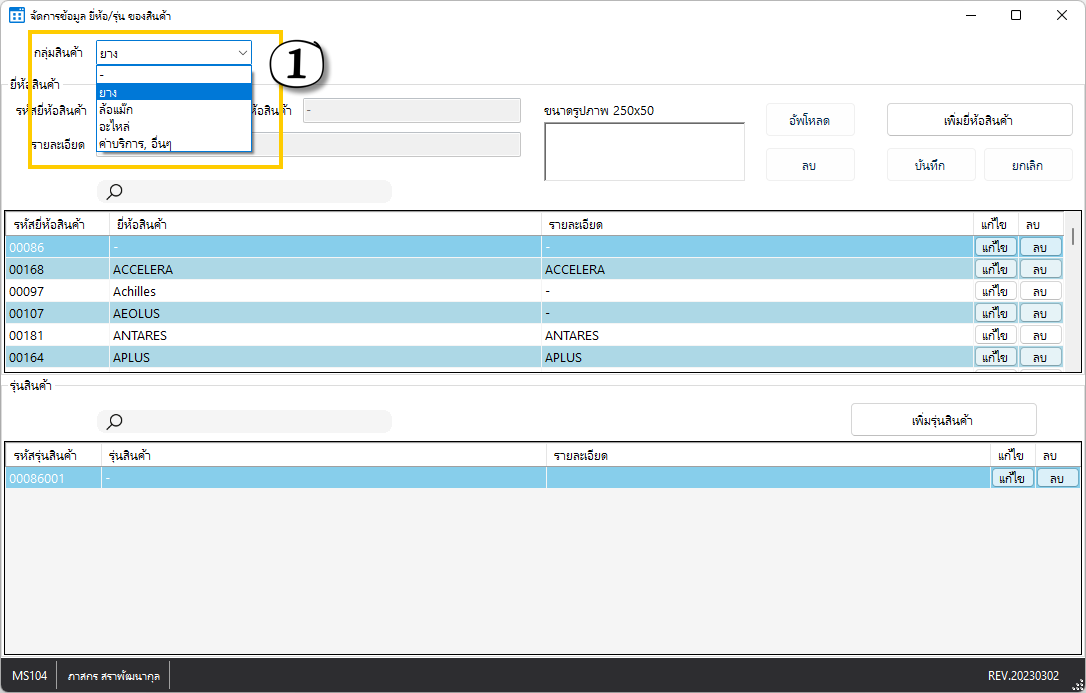Click the เพิ่มยี่ห้อสินค้า button
The image size is (1086, 693).
point(979,120)
